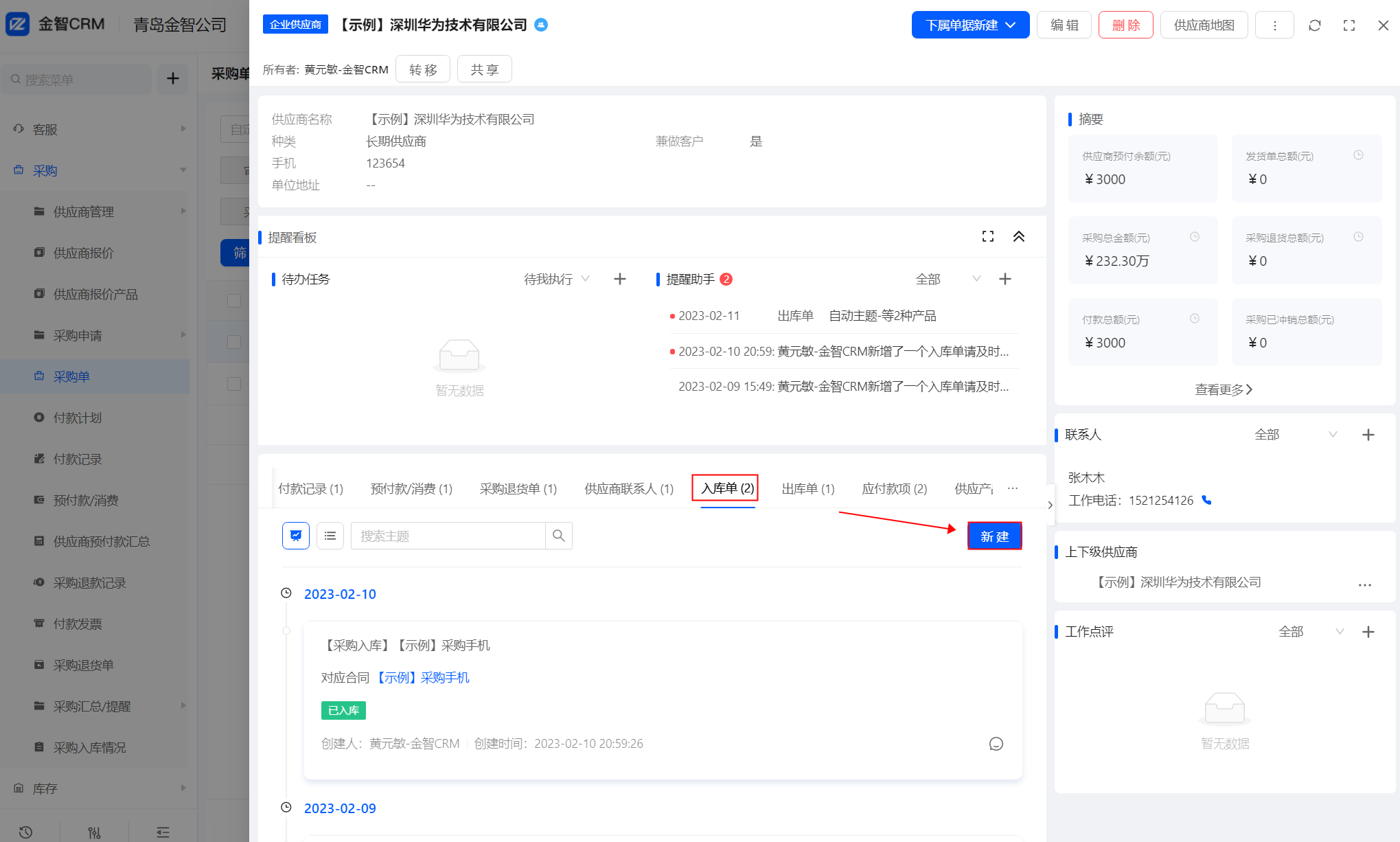This screenshot has width=1400, height=842.
Task: Switch to 采购退货单 (1) tab
Action: tap(518, 488)
